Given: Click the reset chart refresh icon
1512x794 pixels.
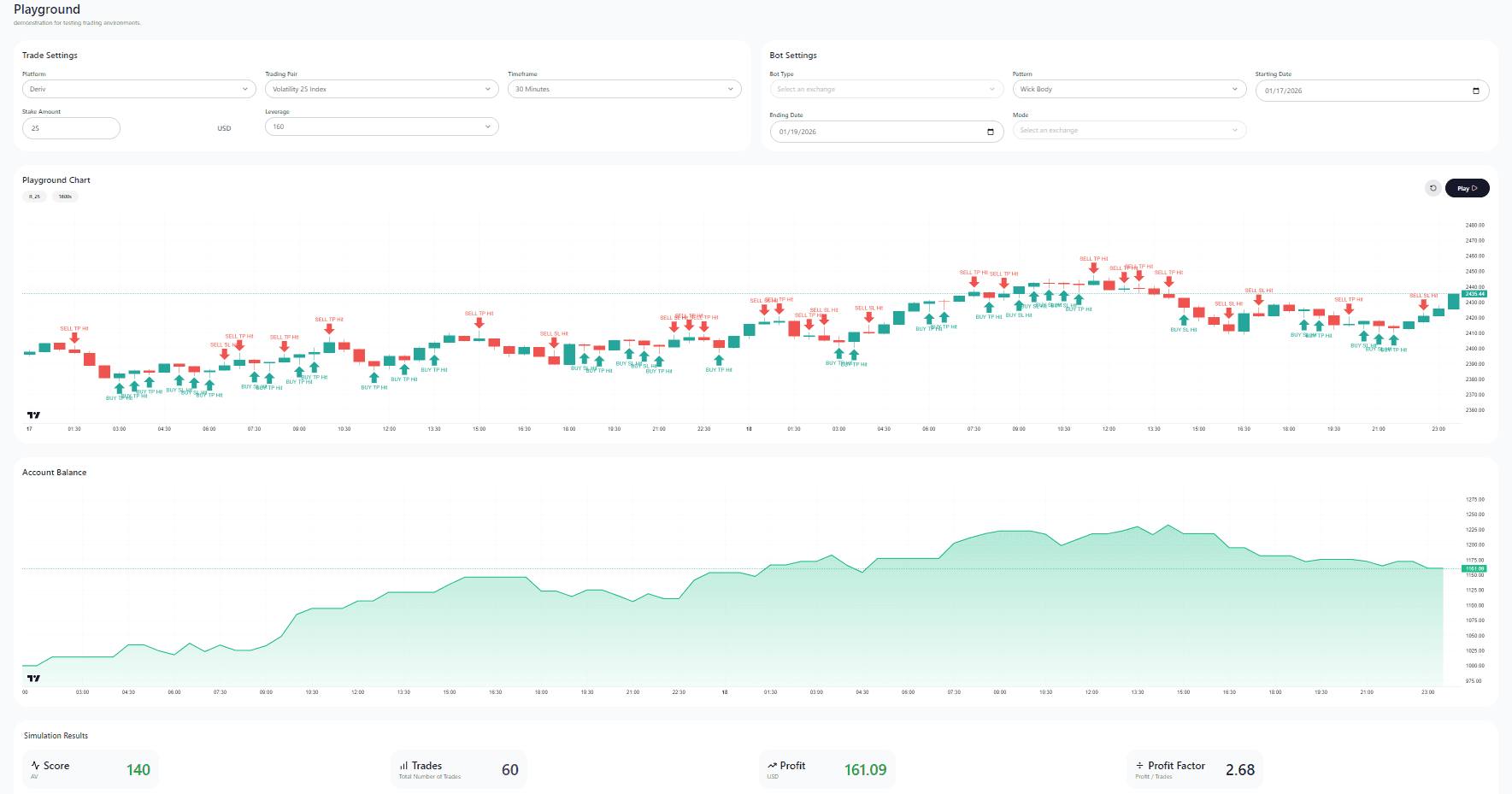Looking at the screenshot, I should coord(1433,188).
